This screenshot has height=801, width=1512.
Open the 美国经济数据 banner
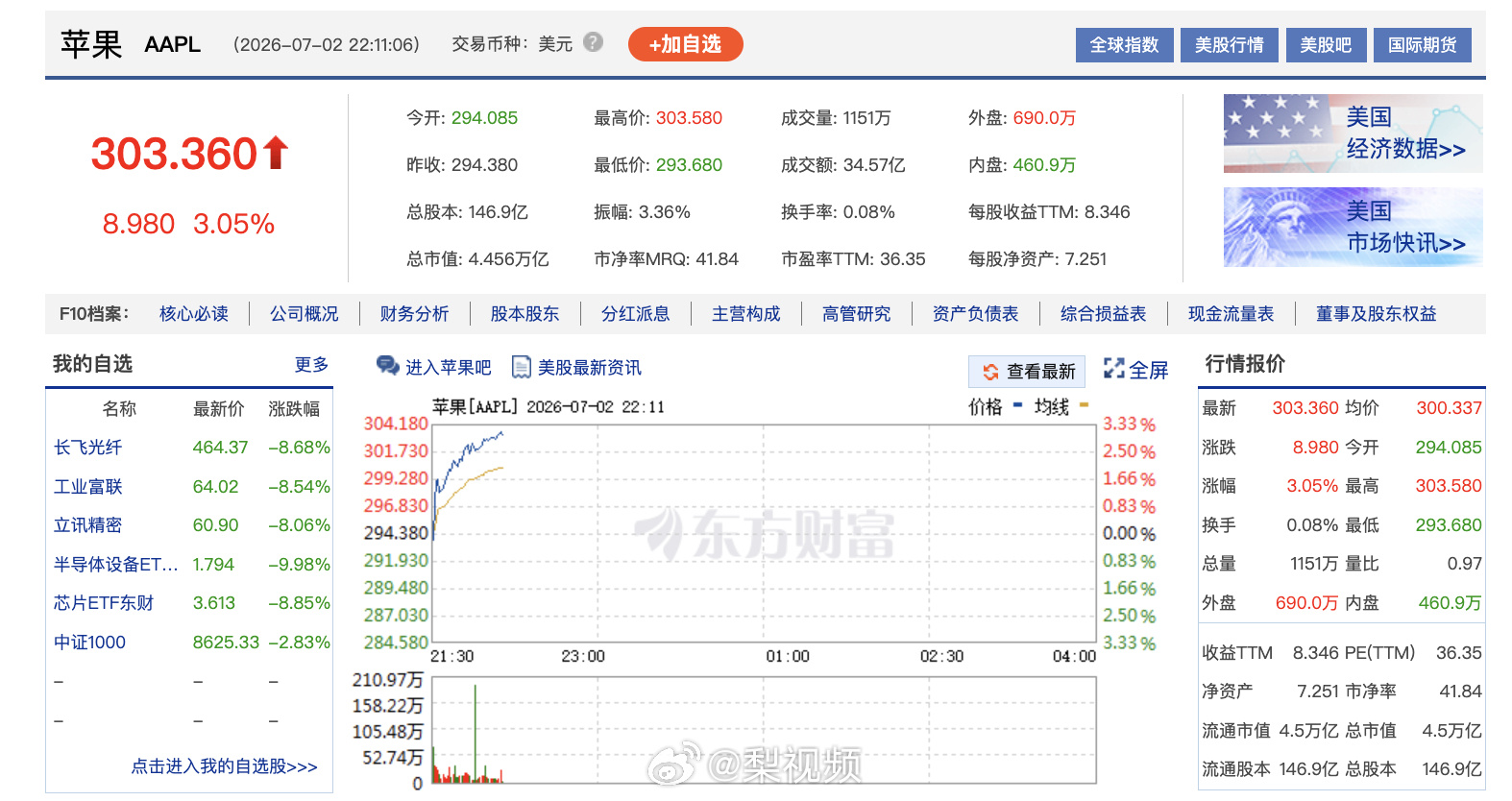pos(1353,133)
